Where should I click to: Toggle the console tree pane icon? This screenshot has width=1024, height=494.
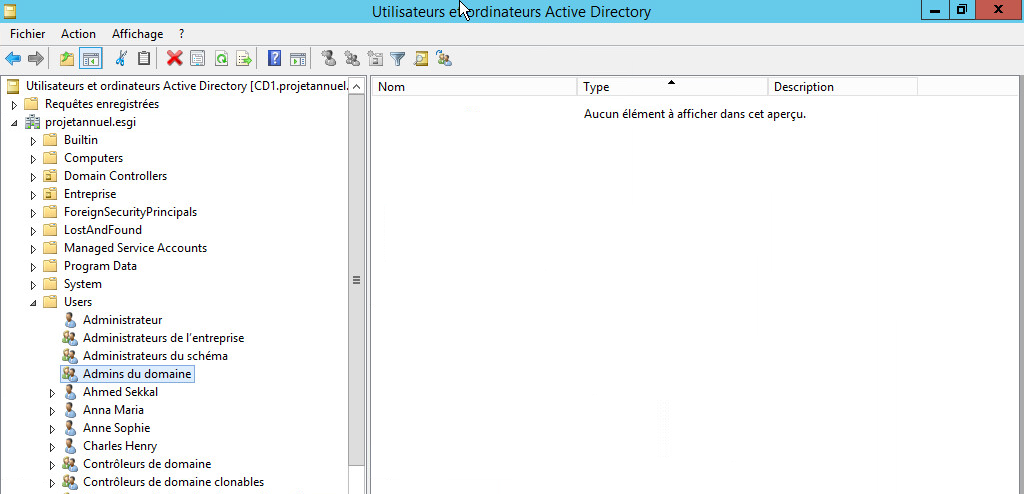[x=89, y=59]
